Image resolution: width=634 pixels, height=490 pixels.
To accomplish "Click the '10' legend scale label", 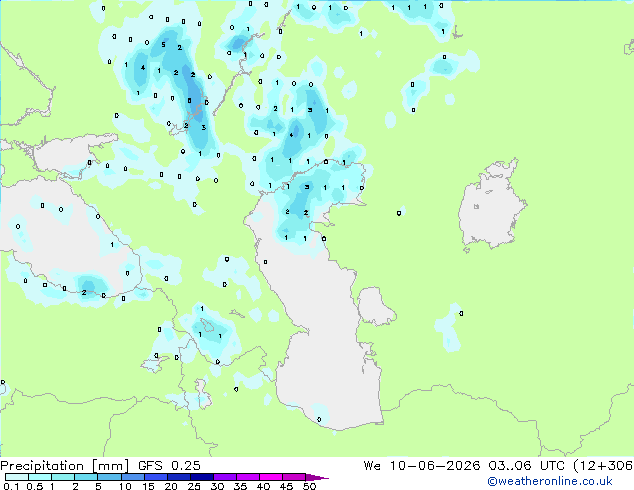I will click(125, 486).
